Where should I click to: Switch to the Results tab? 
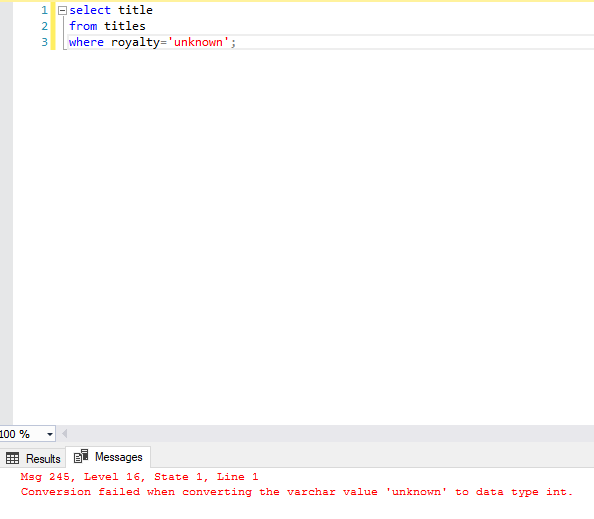point(33,458)
